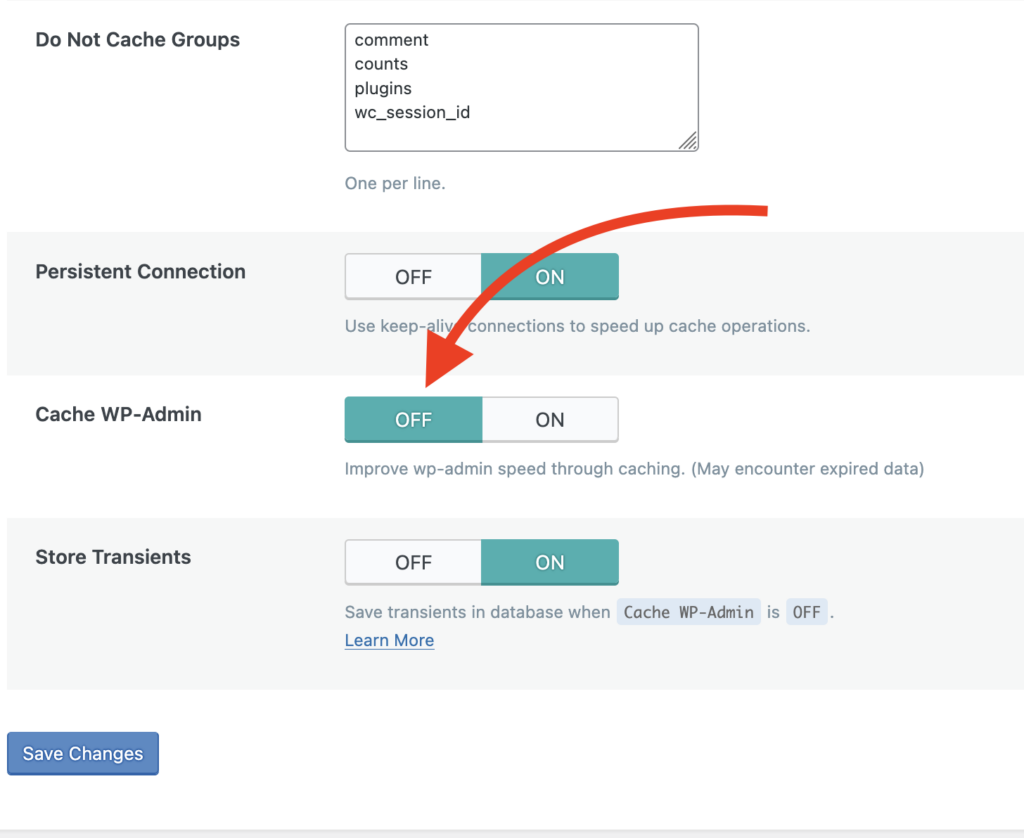Select OFF for Cache WP-Admin

[413, 420]
